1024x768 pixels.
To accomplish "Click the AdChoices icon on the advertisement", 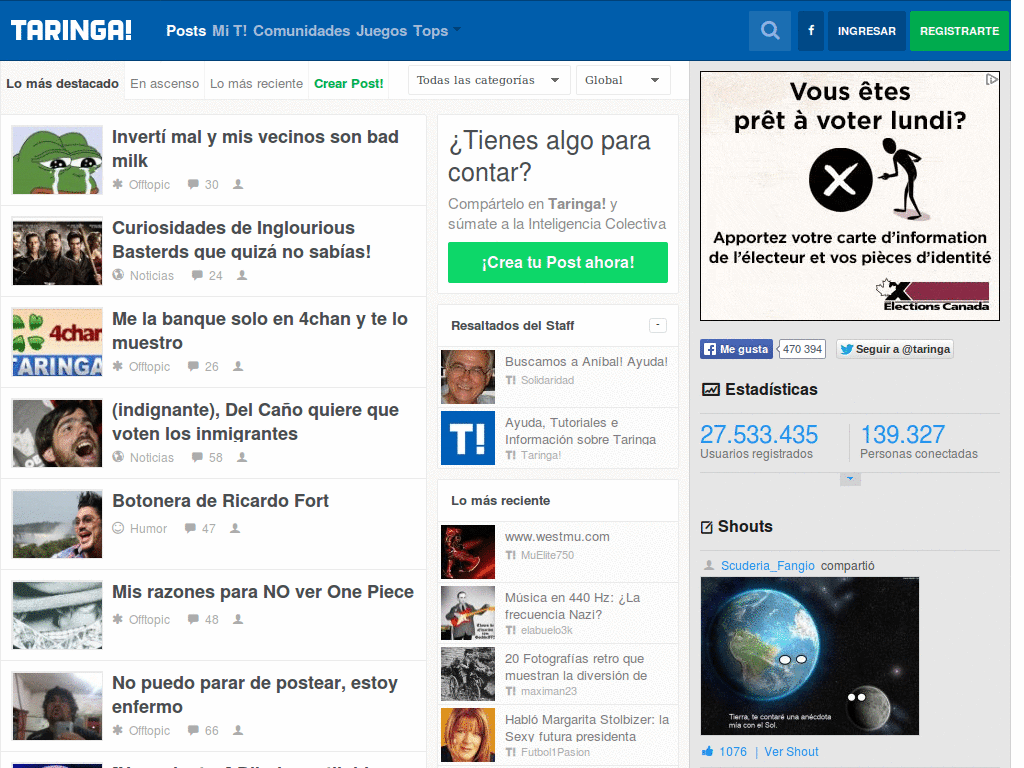I will pos(992,79).
